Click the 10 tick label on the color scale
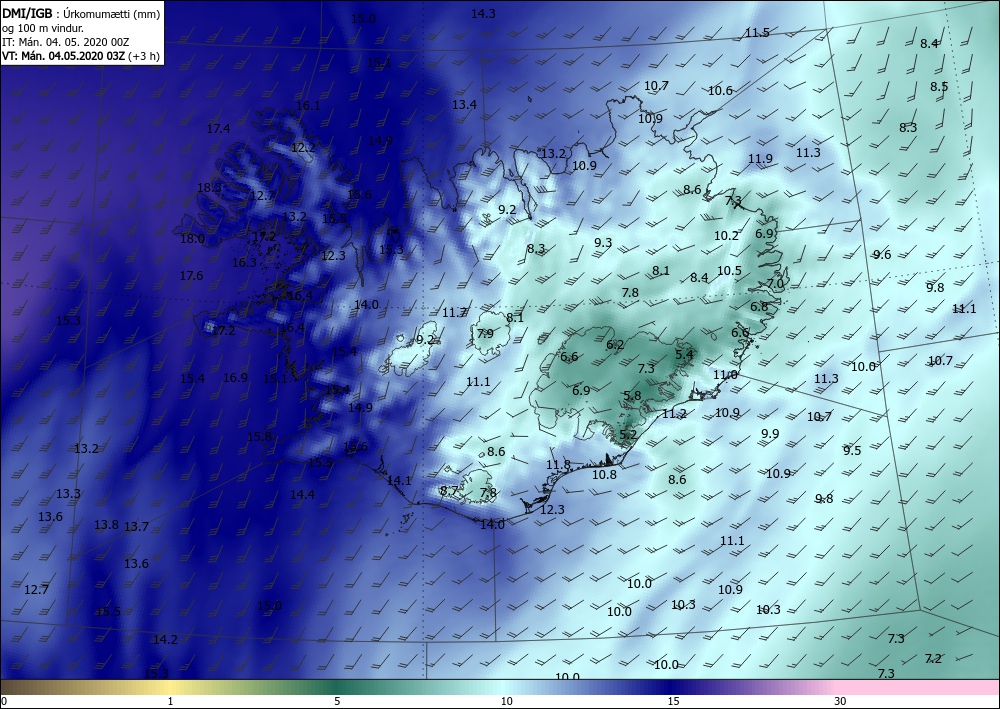This screenshot has width=1000, height=709. tap(506, 701)
